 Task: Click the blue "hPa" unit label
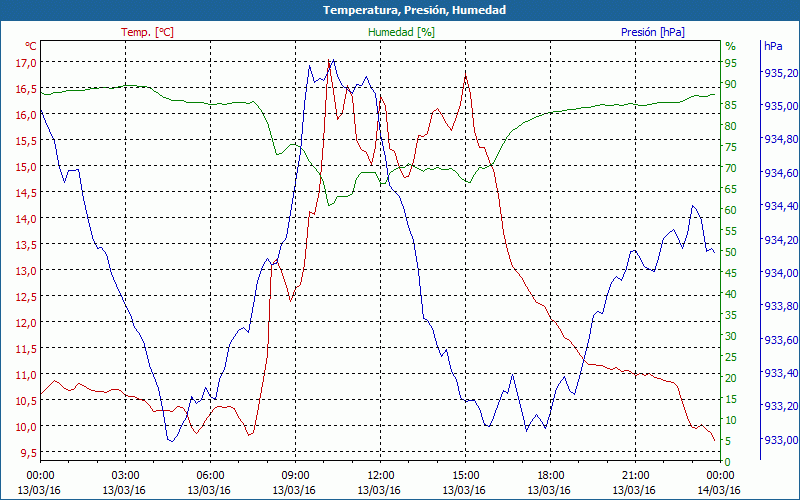pos(773,46)
